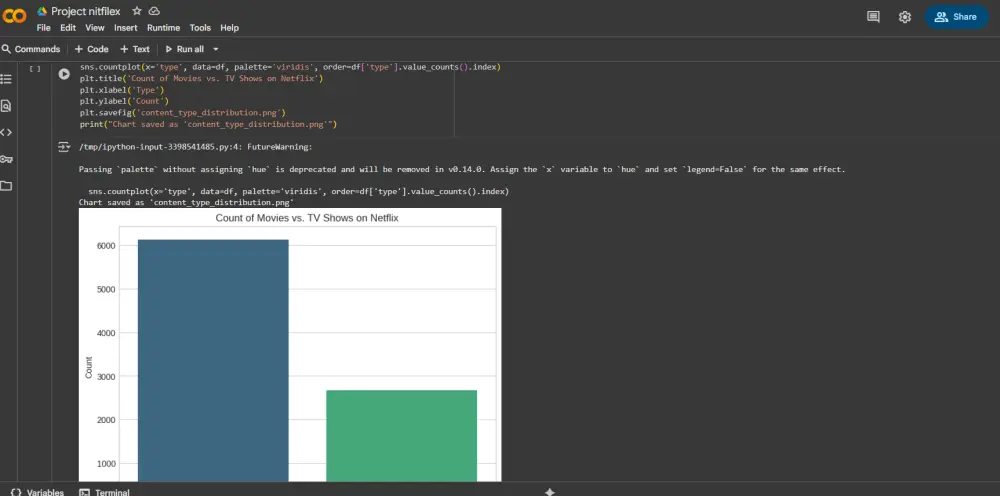Click the sns.countplot code line
The width and height of the screenshot is (1000, 496).
(290, 67)
